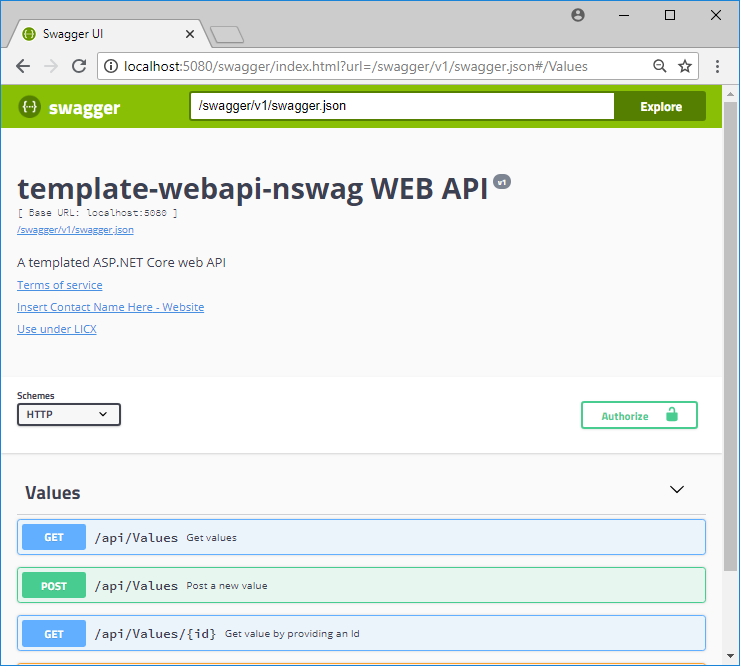Expand POST /api/Values Post a new value
Viewport: 740px width, 666px height.
tap(362, 585)
